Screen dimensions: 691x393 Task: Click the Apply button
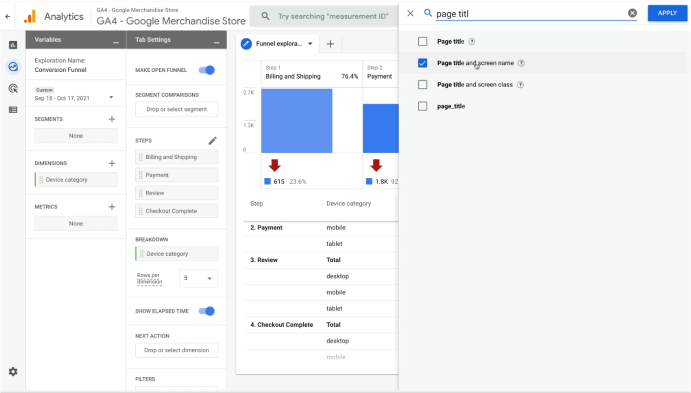(667, 13)
